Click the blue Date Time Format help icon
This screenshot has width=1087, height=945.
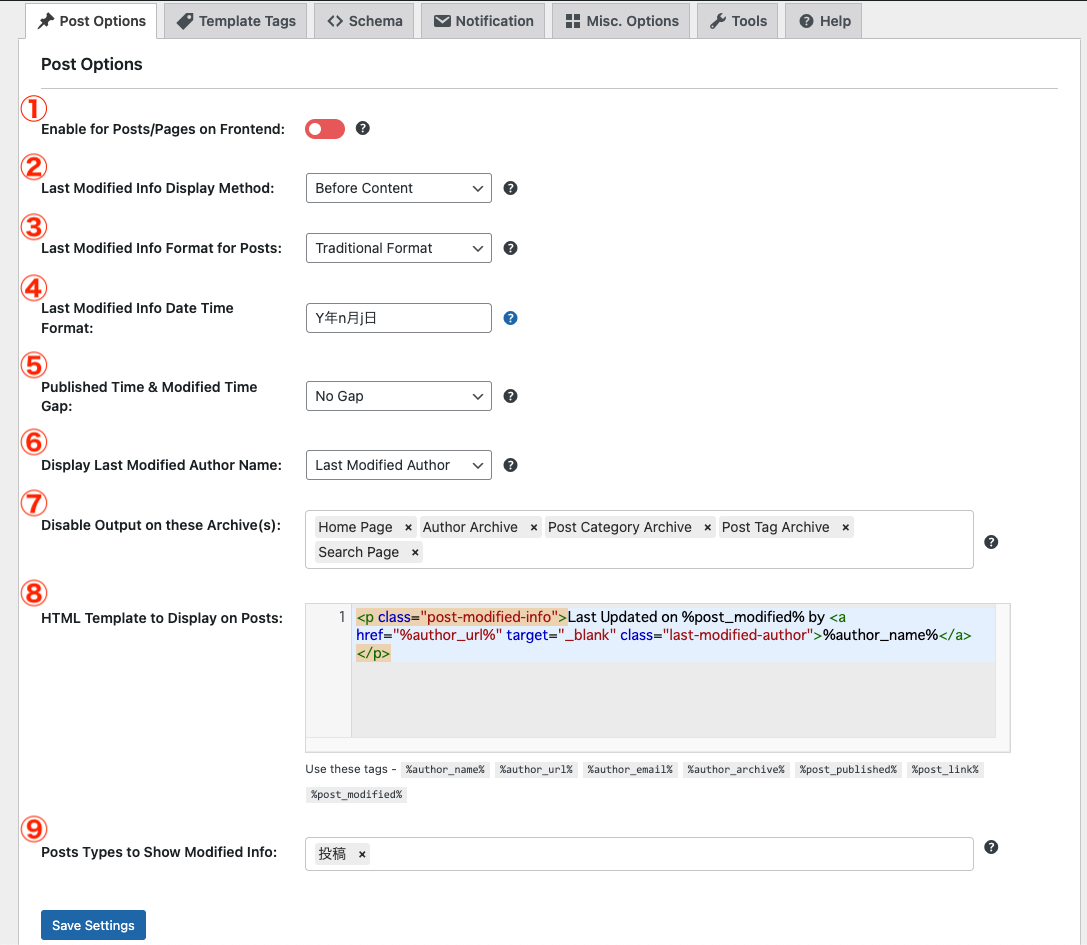[510, 318]
